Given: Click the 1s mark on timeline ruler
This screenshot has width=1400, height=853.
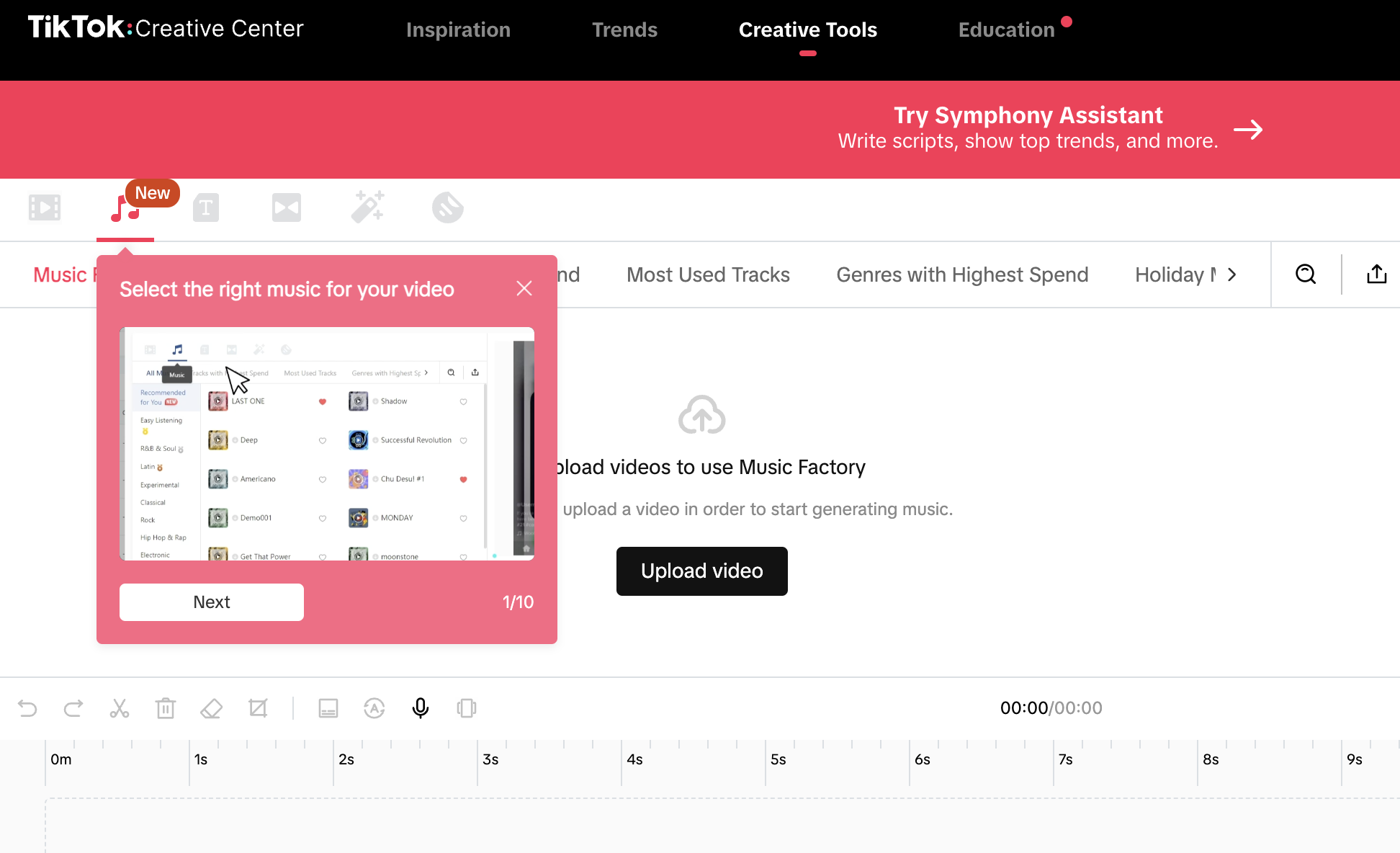Looking at the screenshot, I should 201,759.
